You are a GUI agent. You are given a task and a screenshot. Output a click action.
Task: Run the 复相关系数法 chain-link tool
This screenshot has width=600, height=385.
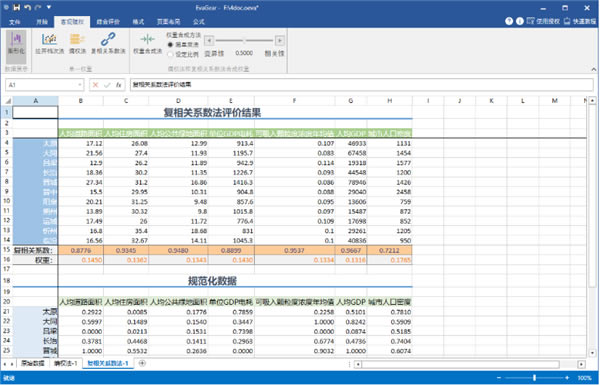(108, 43)
